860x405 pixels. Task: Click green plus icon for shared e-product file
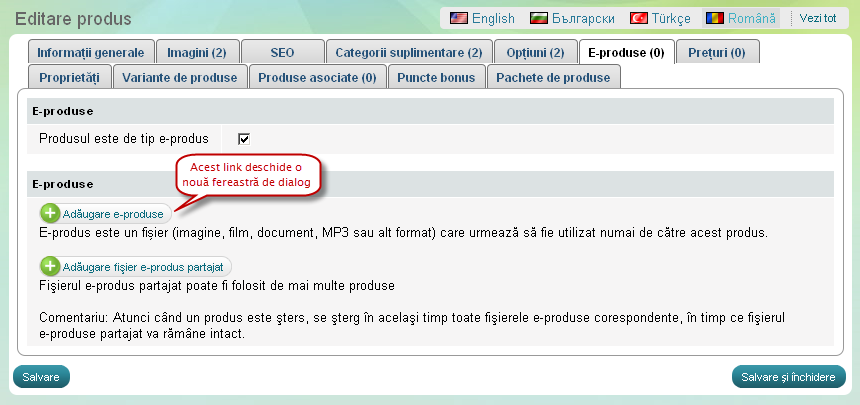click(x=50, y=266)
